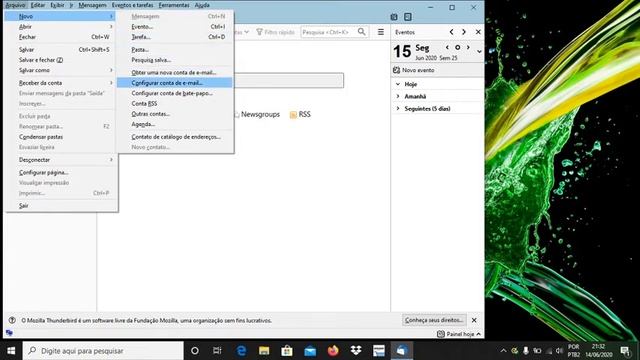
Task: Open the Editar menu
Action: click(38, 5)
